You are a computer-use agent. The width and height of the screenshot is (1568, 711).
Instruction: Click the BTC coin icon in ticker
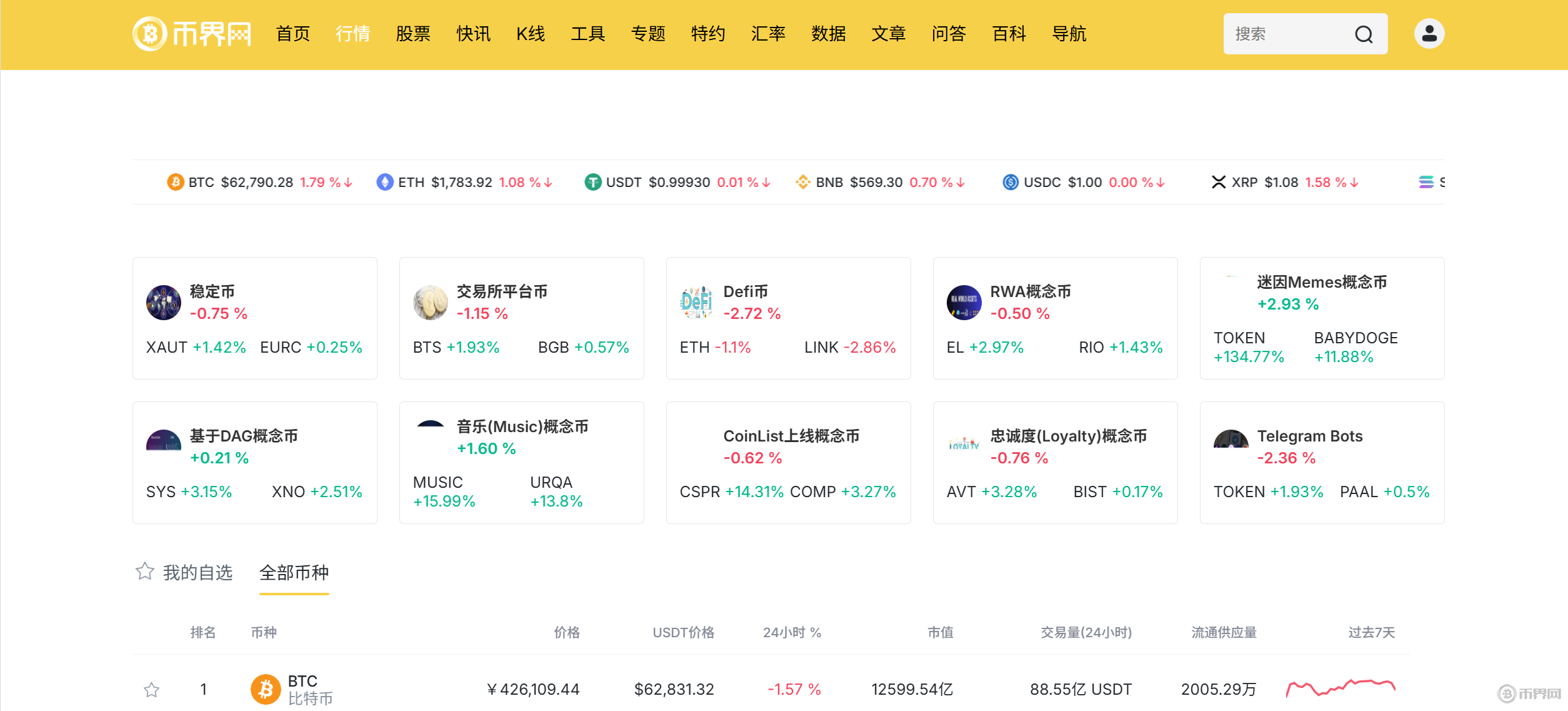pyautogui.click(x=176, y=182)
